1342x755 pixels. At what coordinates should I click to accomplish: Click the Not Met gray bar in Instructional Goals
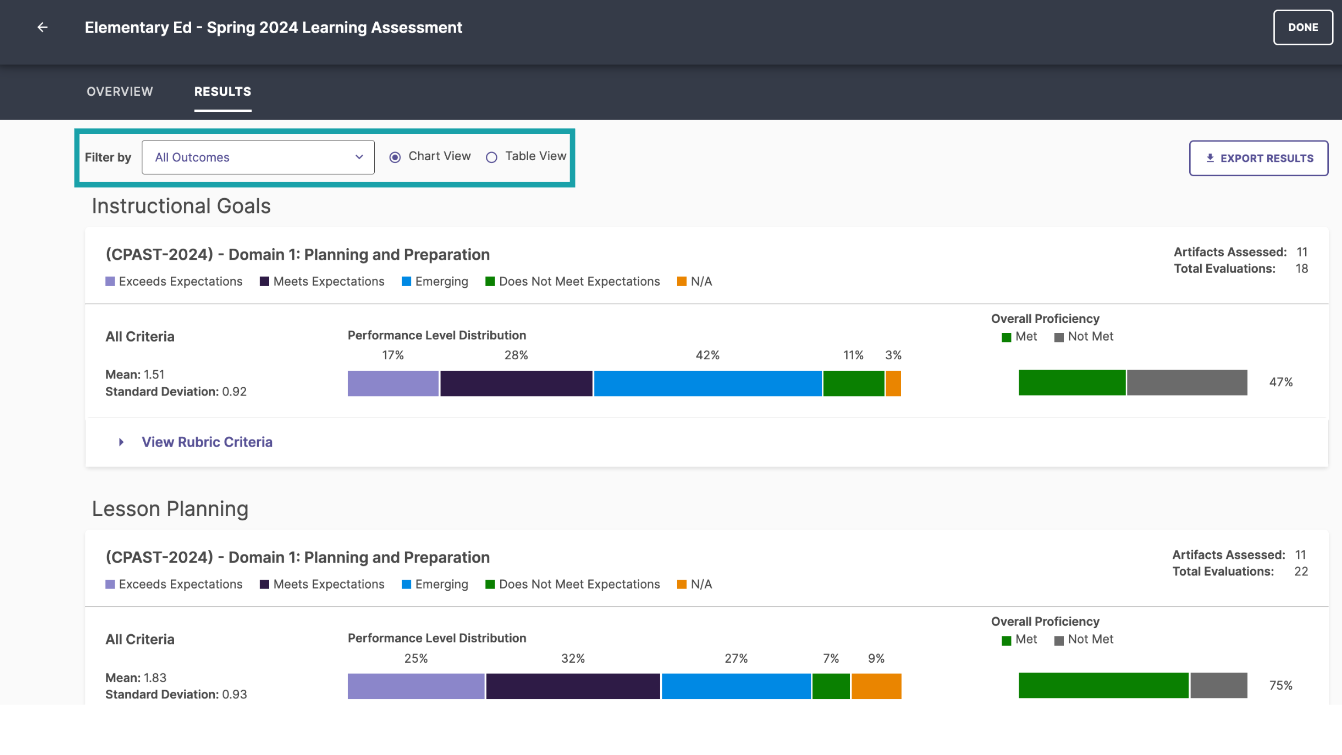1187,383
